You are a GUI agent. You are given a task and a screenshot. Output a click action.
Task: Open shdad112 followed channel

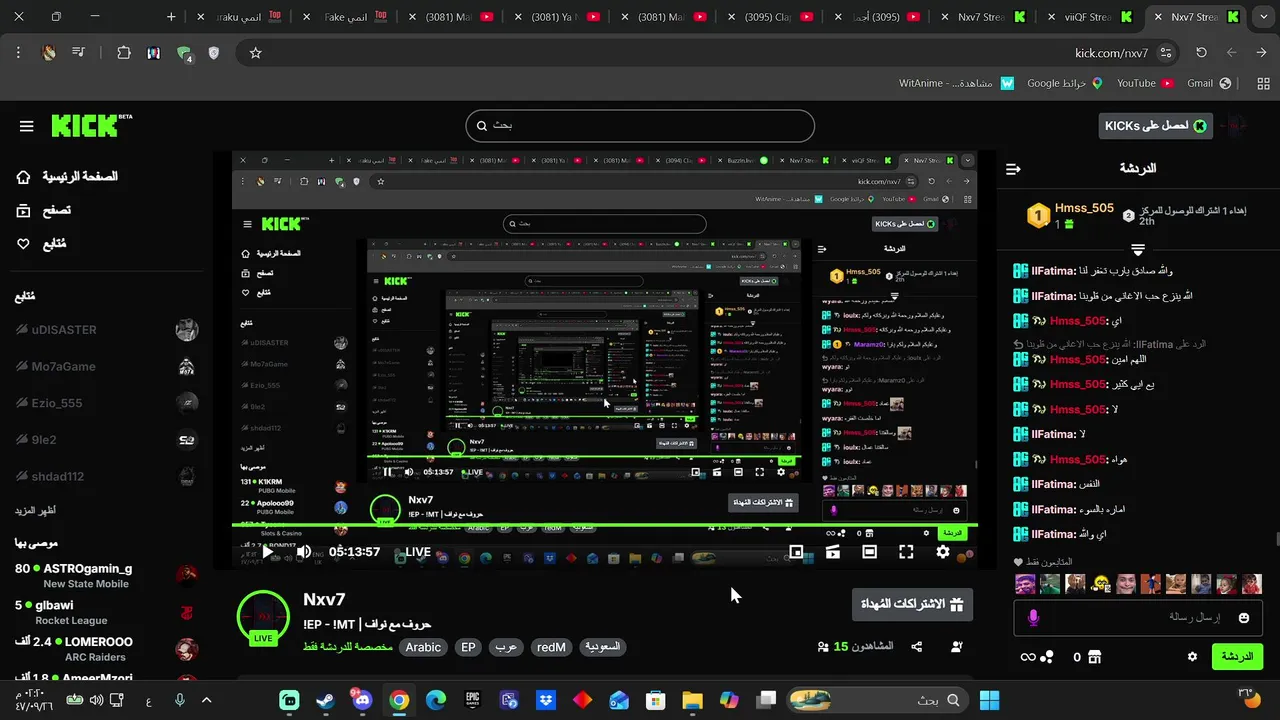point(106,476)
